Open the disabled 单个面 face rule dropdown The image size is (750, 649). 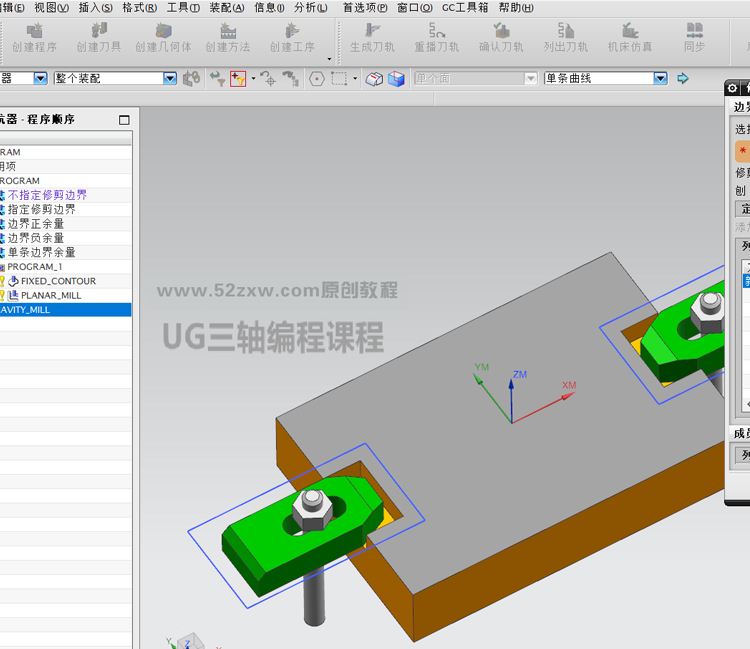coord(530,78)
